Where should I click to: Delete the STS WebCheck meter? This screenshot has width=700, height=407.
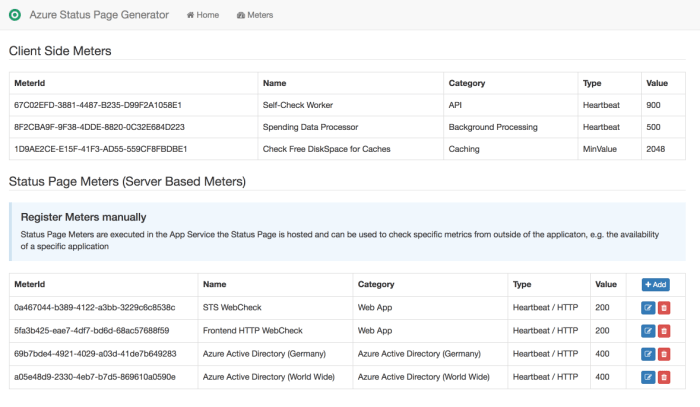coord(664,307)
